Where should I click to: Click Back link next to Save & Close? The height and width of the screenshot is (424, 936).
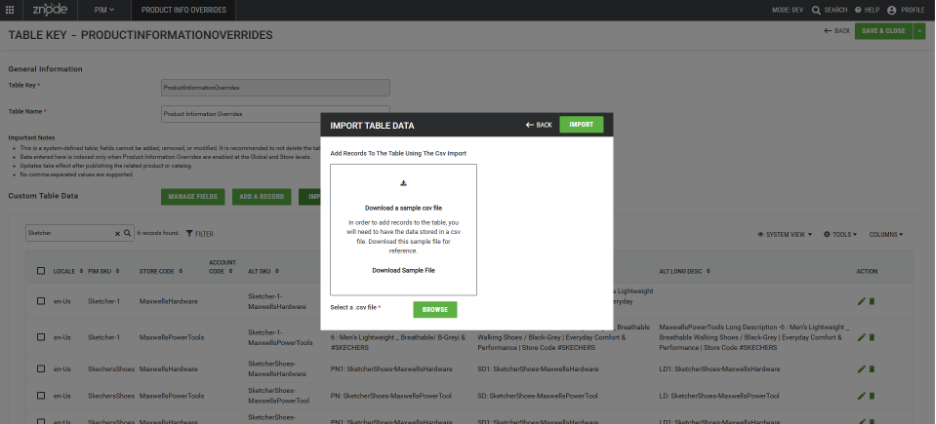[x=837, y=31]
